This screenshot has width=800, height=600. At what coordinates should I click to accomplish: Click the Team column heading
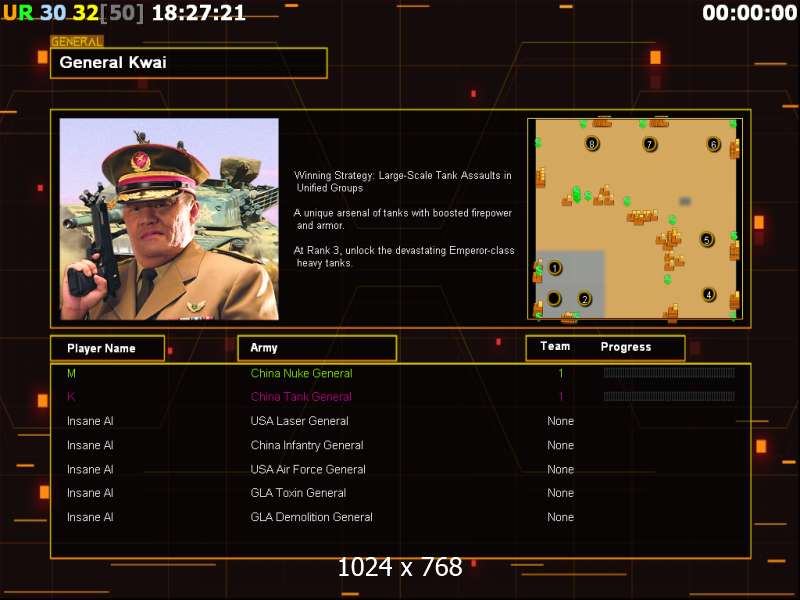coord(555,346)
